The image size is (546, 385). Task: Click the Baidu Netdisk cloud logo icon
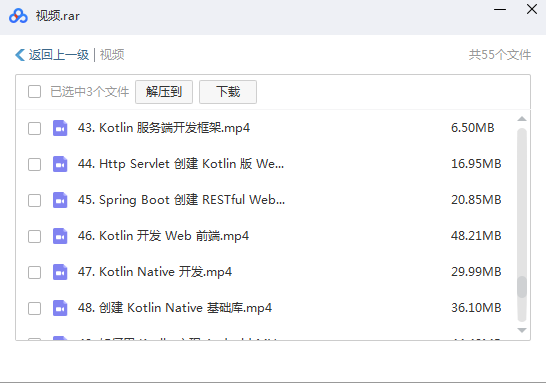[x=18, y=16]
